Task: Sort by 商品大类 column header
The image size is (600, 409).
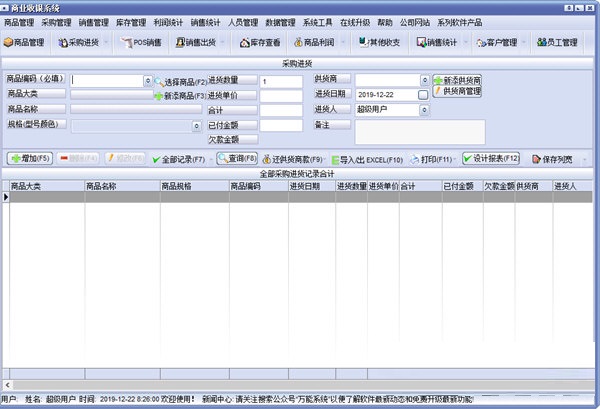Action: pos(47,186)
